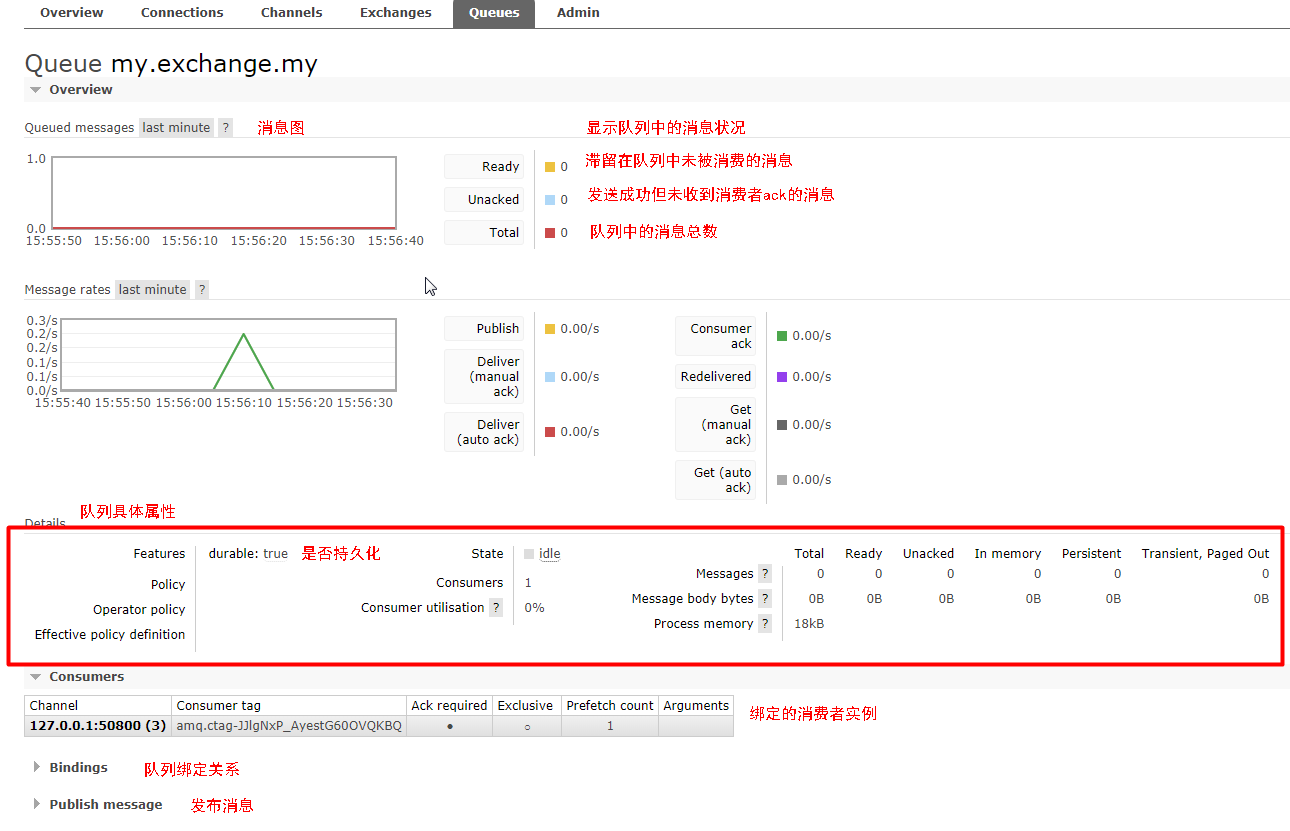This screenshot has height=831, width=1290.
Task: Expand the Publish message section
Action: pyautogui.click(x=104, y=804)
